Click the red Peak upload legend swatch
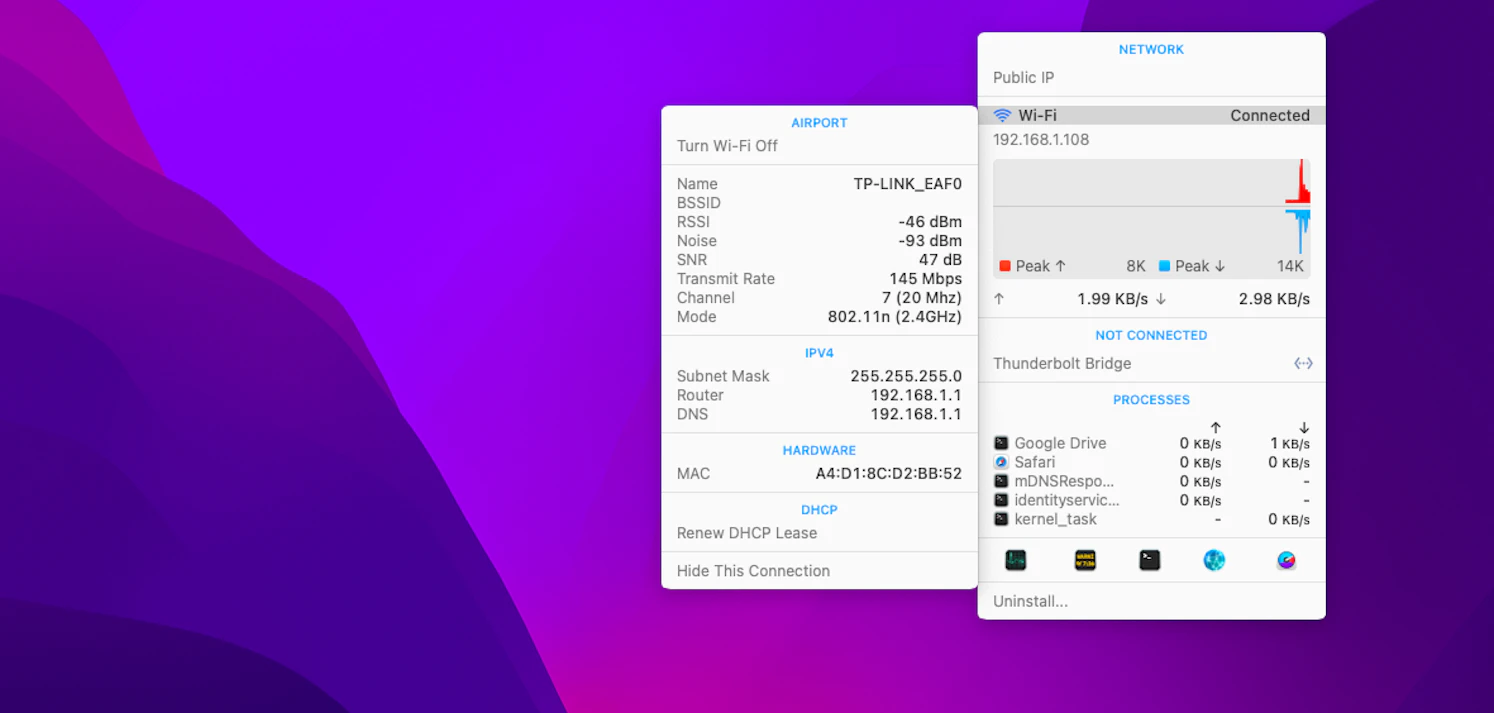The width and height of the screenshot is (1494, 713). (1005, 266)
